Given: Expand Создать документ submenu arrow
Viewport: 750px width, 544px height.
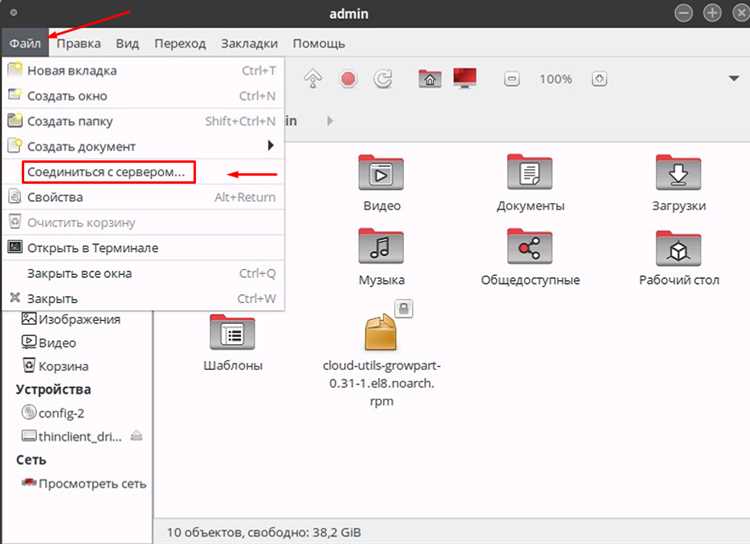Looking at the screenshot, I should pos(271,145).
